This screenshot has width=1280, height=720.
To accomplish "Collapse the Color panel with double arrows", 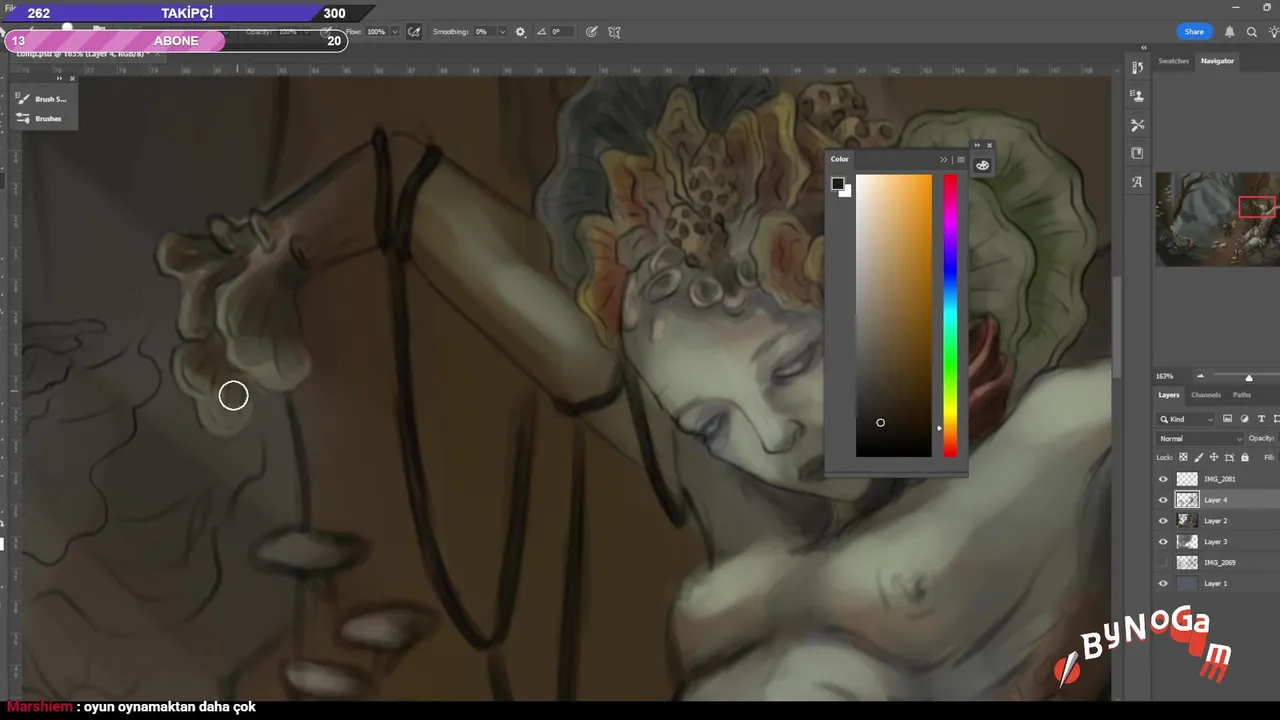I will click(943, 160).
